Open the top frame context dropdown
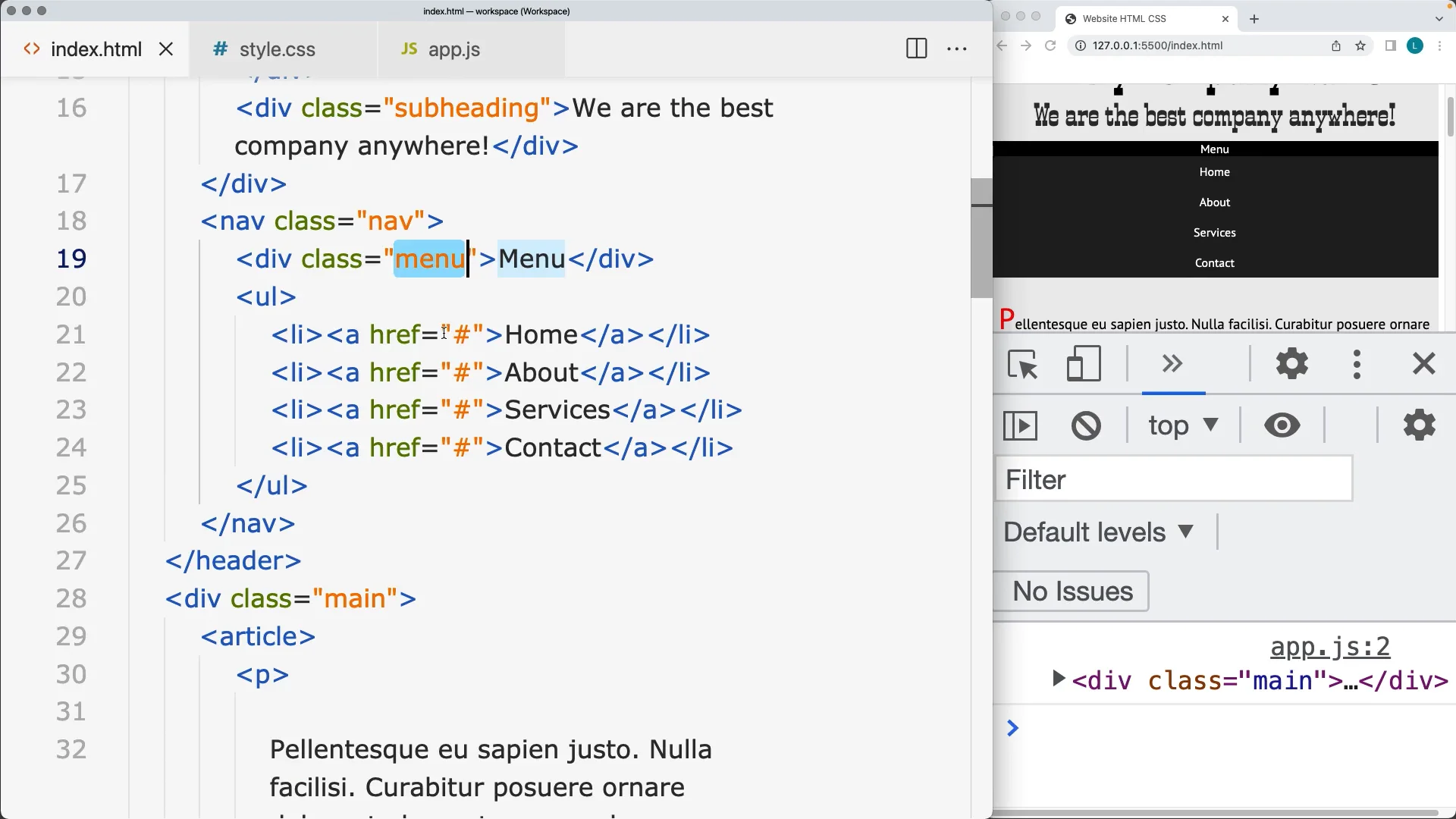The width and height of the screenshot is (1456, 819). pos(1183,425)
